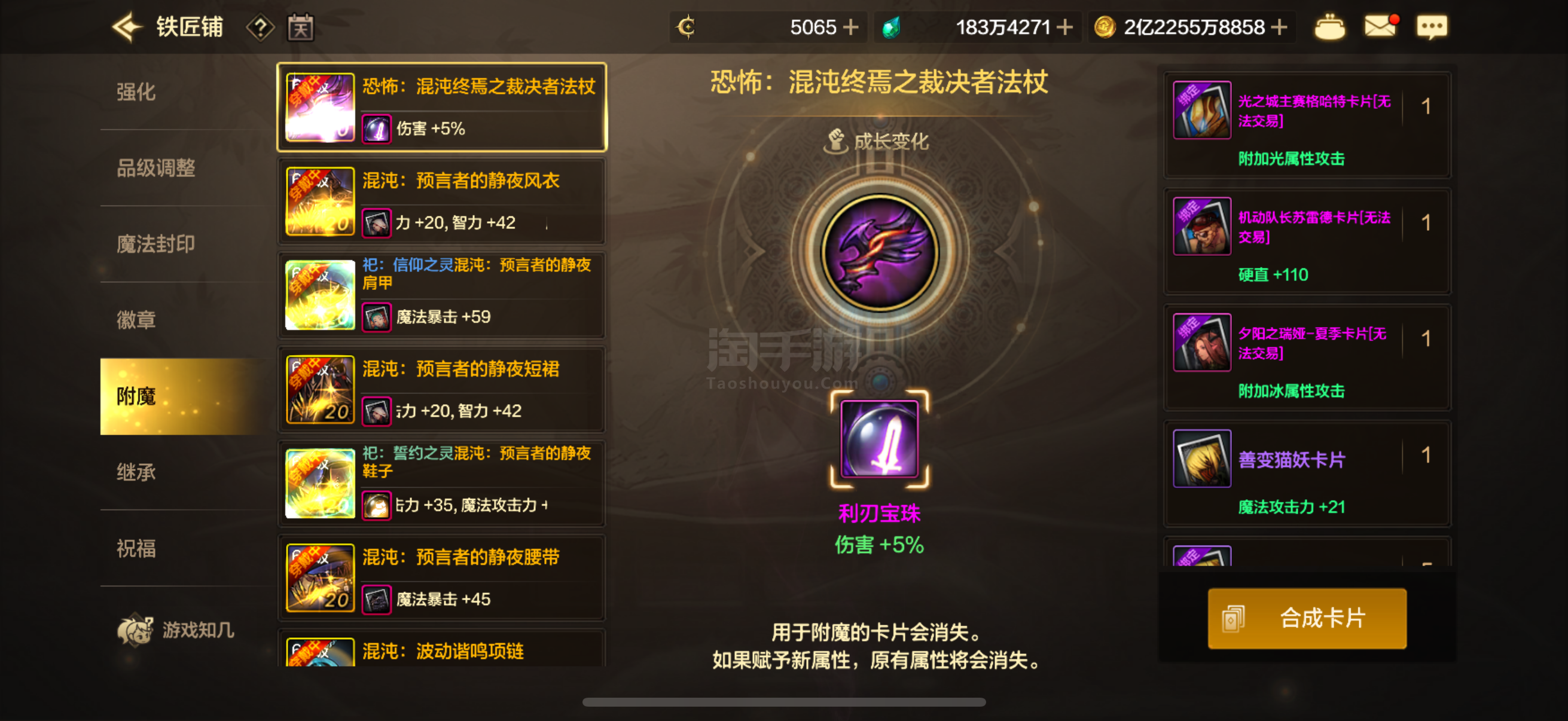
Task: Open the chat bubble icon
Action: 1432,27
